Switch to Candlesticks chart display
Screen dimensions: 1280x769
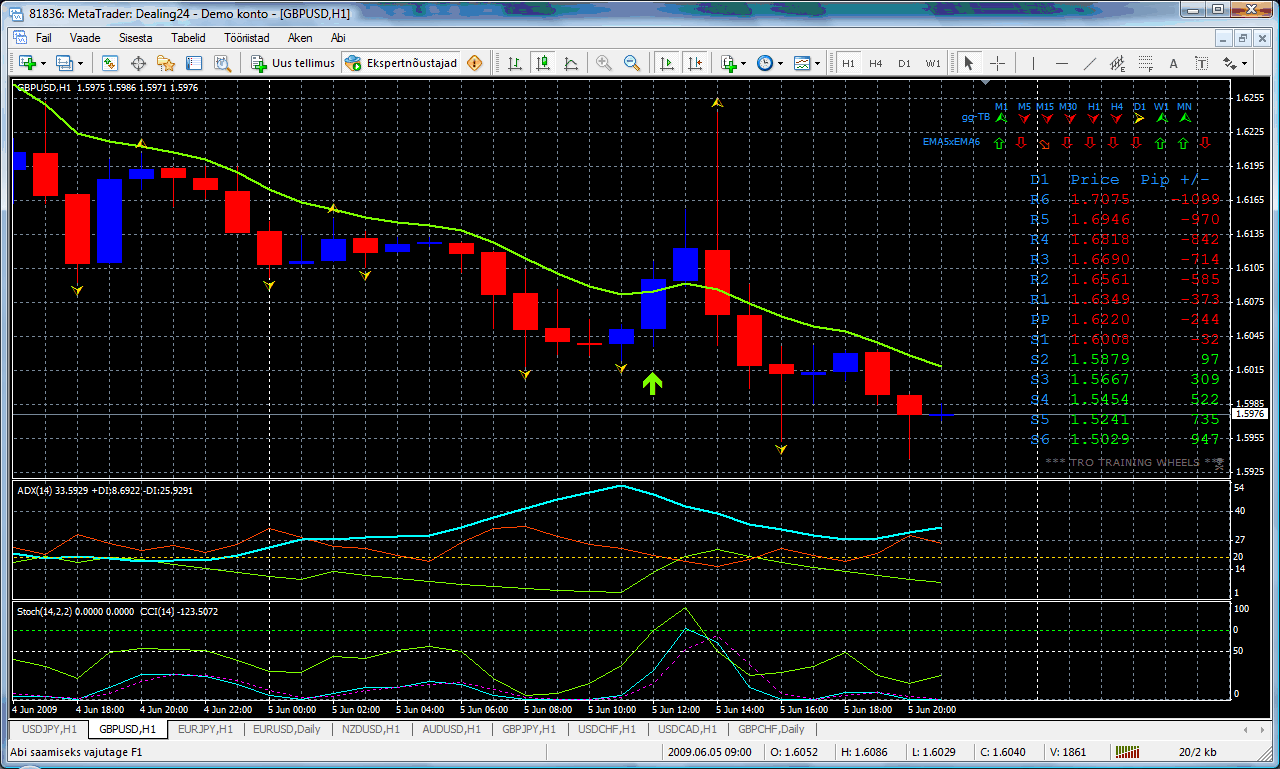[x=543, y=63]
